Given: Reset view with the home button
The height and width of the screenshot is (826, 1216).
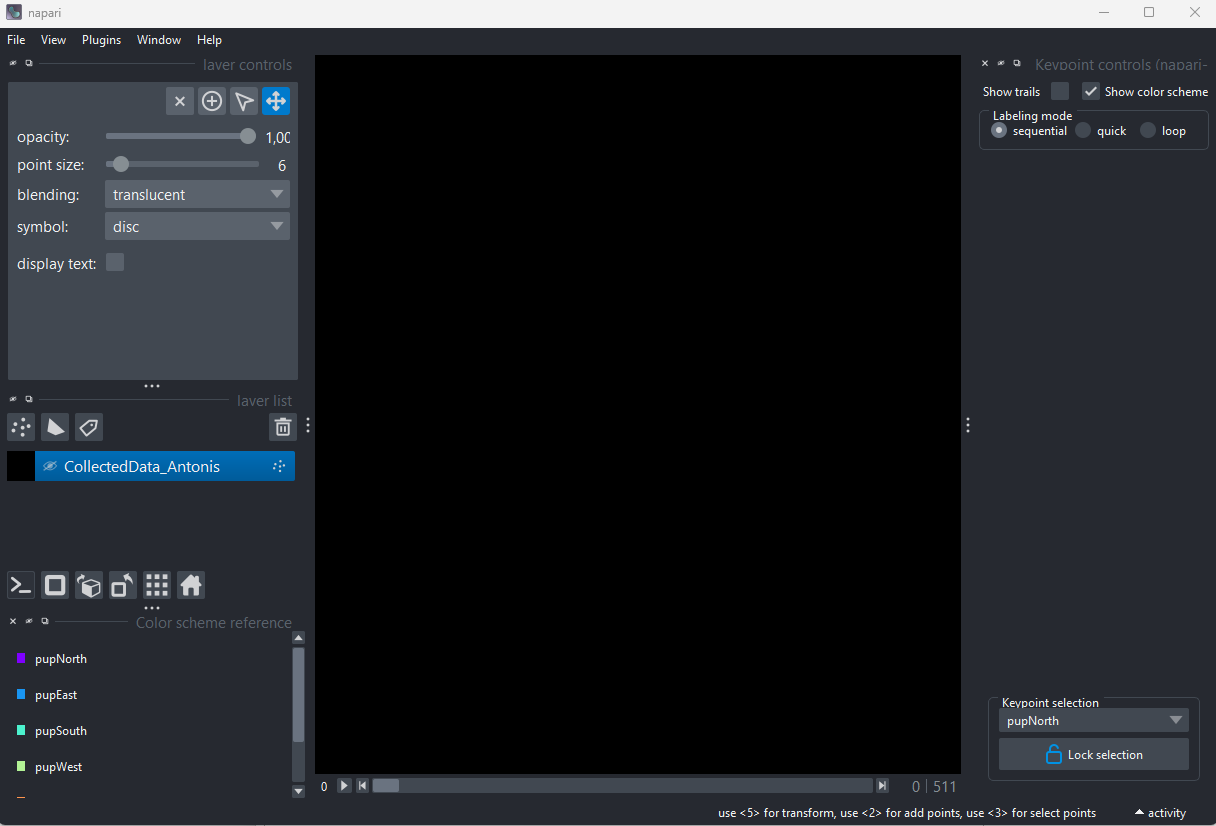Looking at the screenshot, I should (190, 585).
